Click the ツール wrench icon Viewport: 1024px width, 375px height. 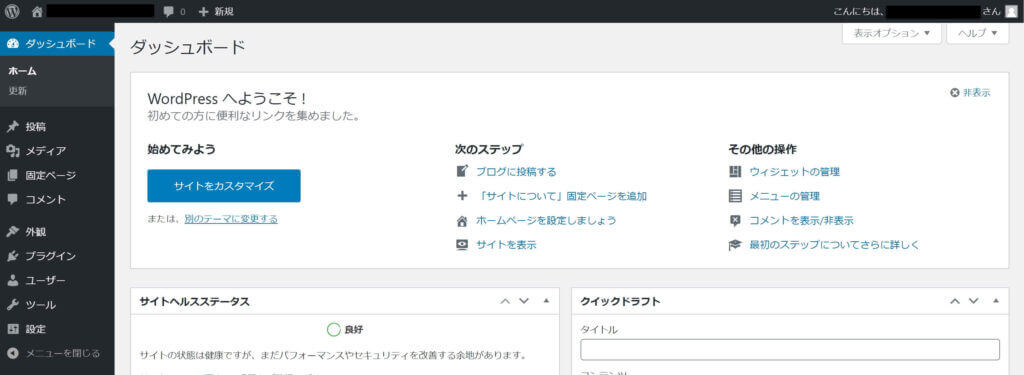click(12, 305)
